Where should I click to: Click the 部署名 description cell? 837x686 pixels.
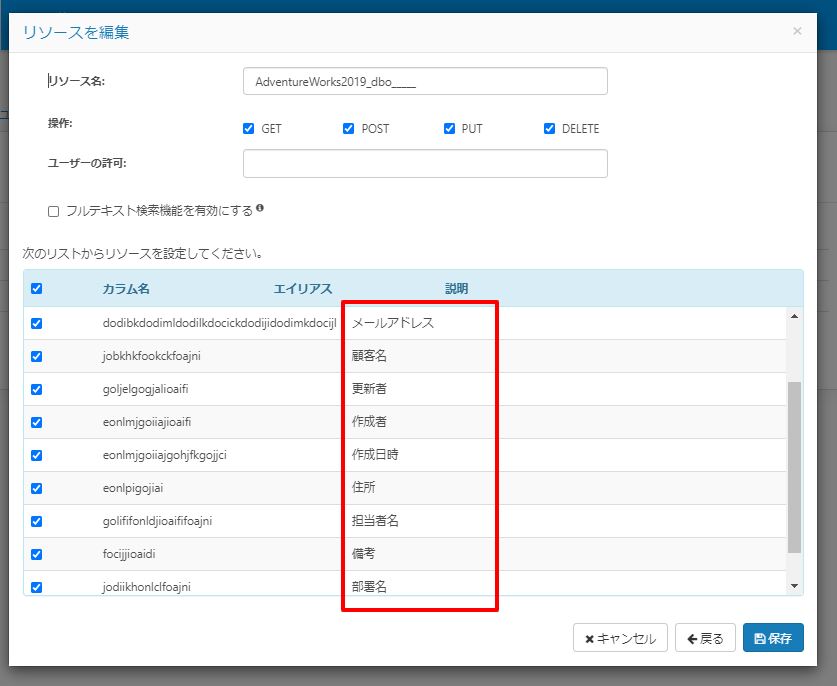click(x=369, y=587)
